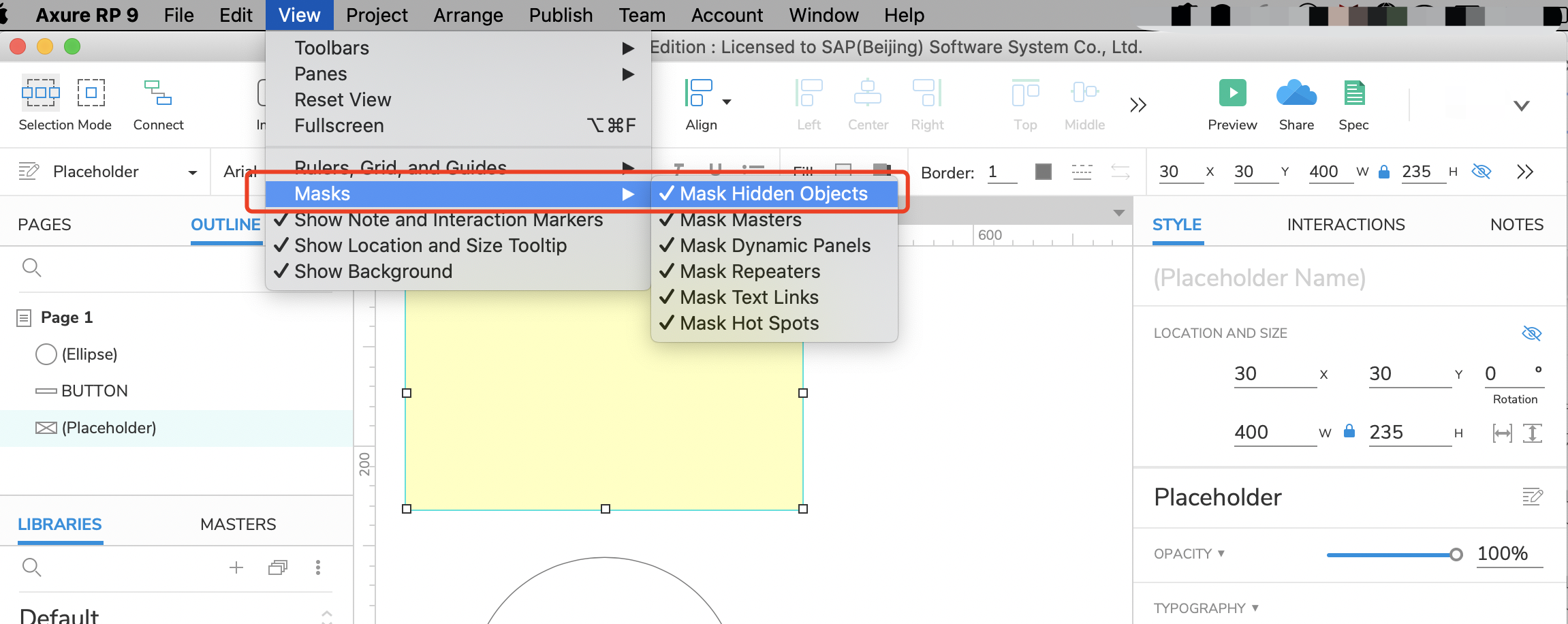This screenshot has width=1568, height=624.
Task: Add a library with the plus icon
Action: tap(236, 567)
